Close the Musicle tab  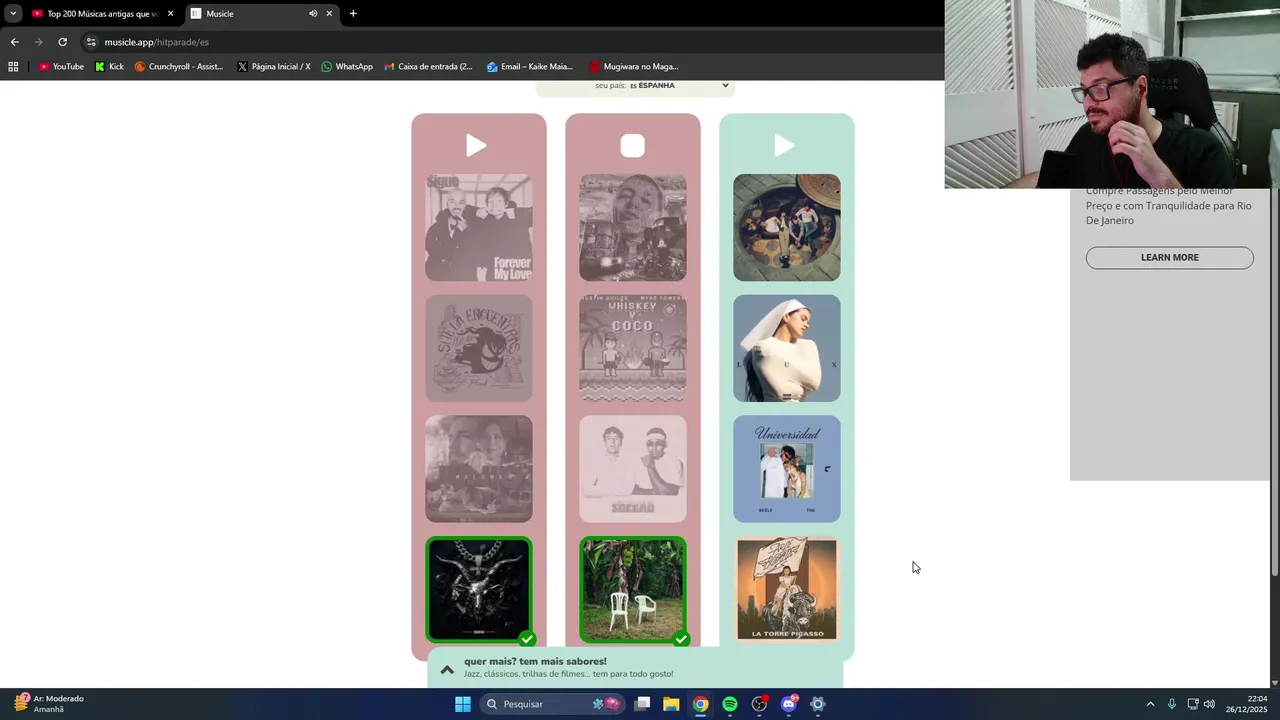pos(329,14)
